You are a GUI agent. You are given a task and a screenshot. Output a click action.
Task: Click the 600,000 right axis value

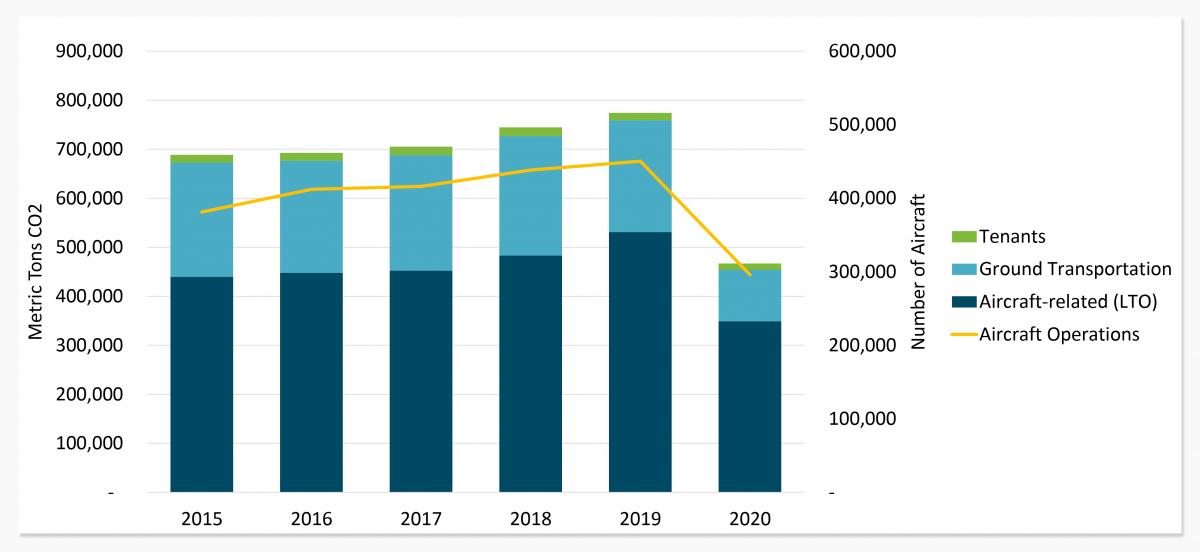(863, 51)
